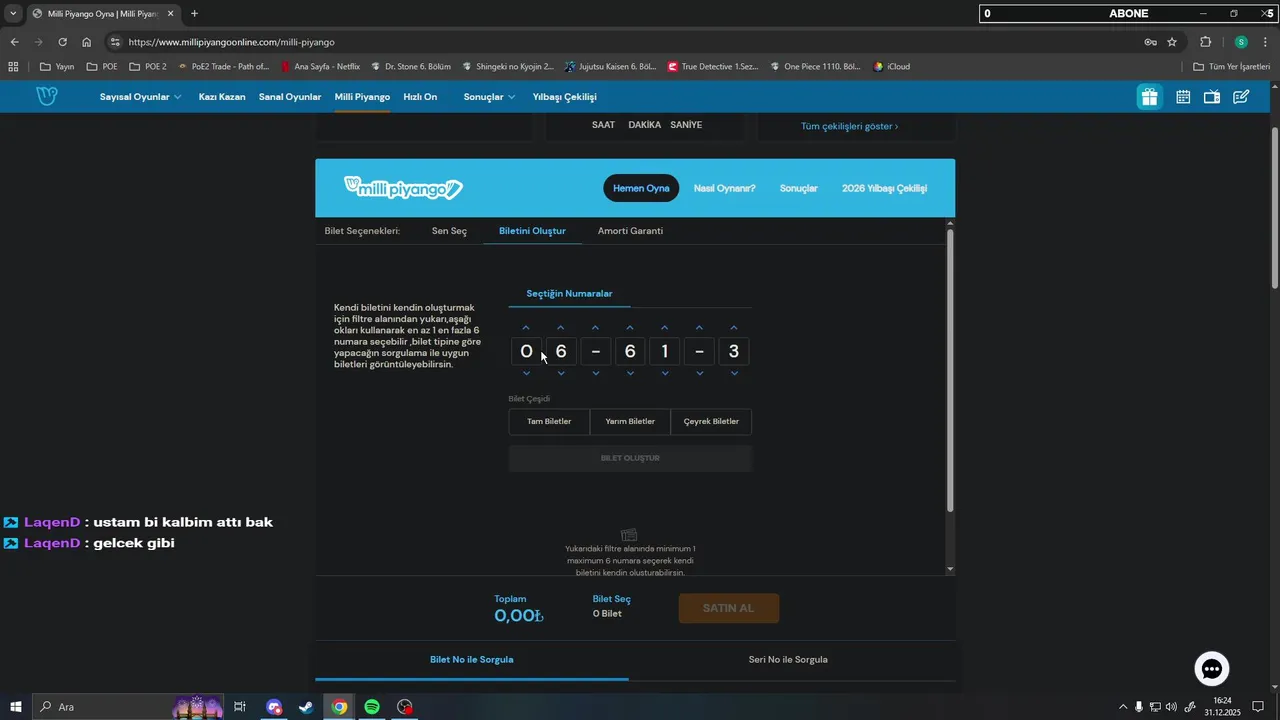Viewport: 1280px width, 720px height.
Task: Open the 2026 Yılbaşı Çekilişi tab
Action: point(884,188)
